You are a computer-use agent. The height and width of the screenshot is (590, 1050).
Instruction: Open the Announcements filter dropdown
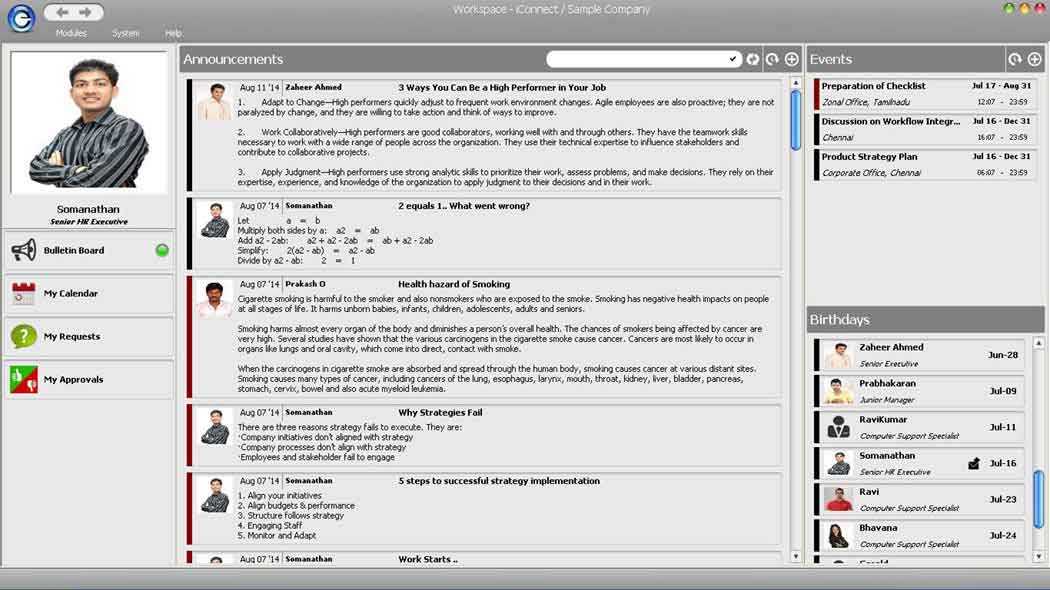[733, 60]
